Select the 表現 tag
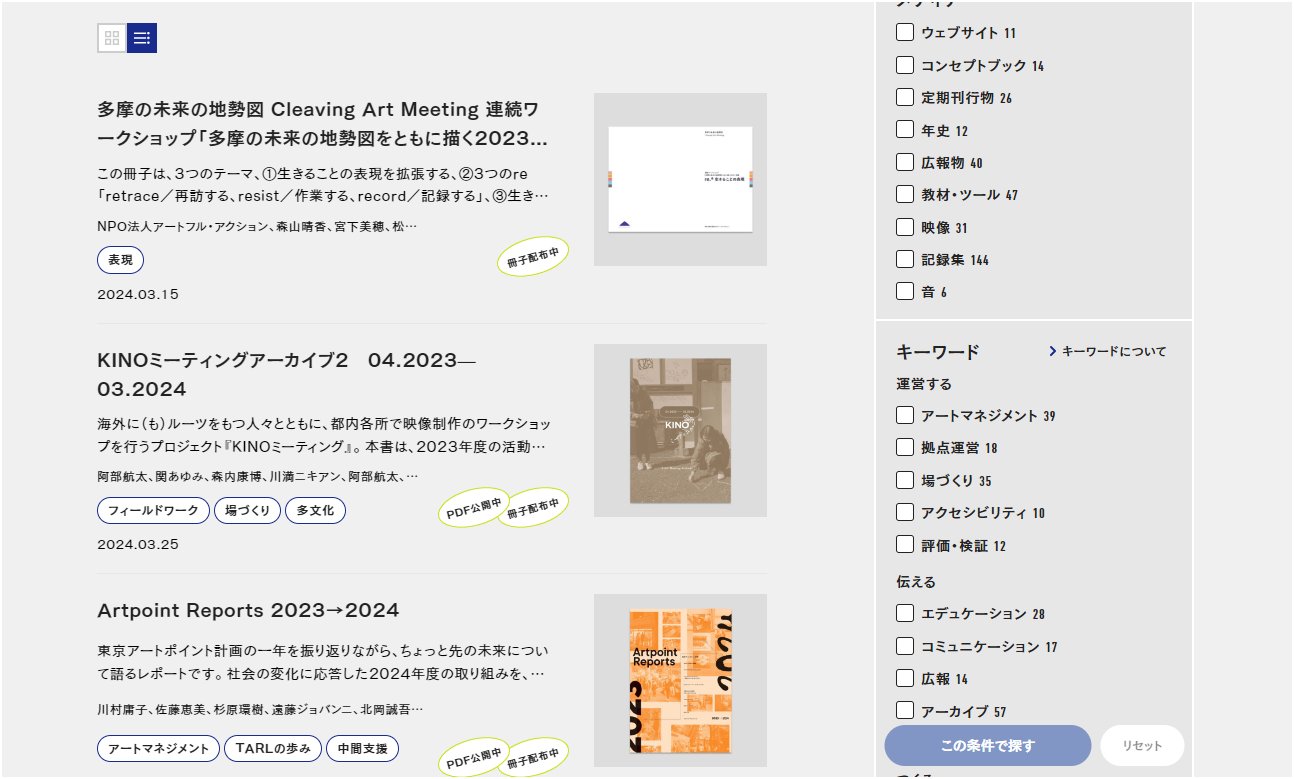Screen dimensions: 1294x779 [120, 260]
